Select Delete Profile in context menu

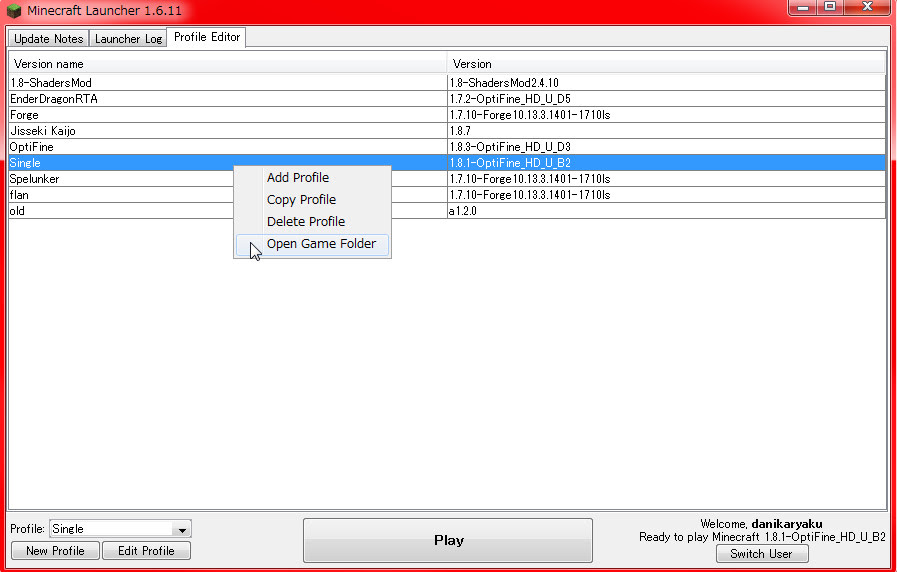(312, 221)
